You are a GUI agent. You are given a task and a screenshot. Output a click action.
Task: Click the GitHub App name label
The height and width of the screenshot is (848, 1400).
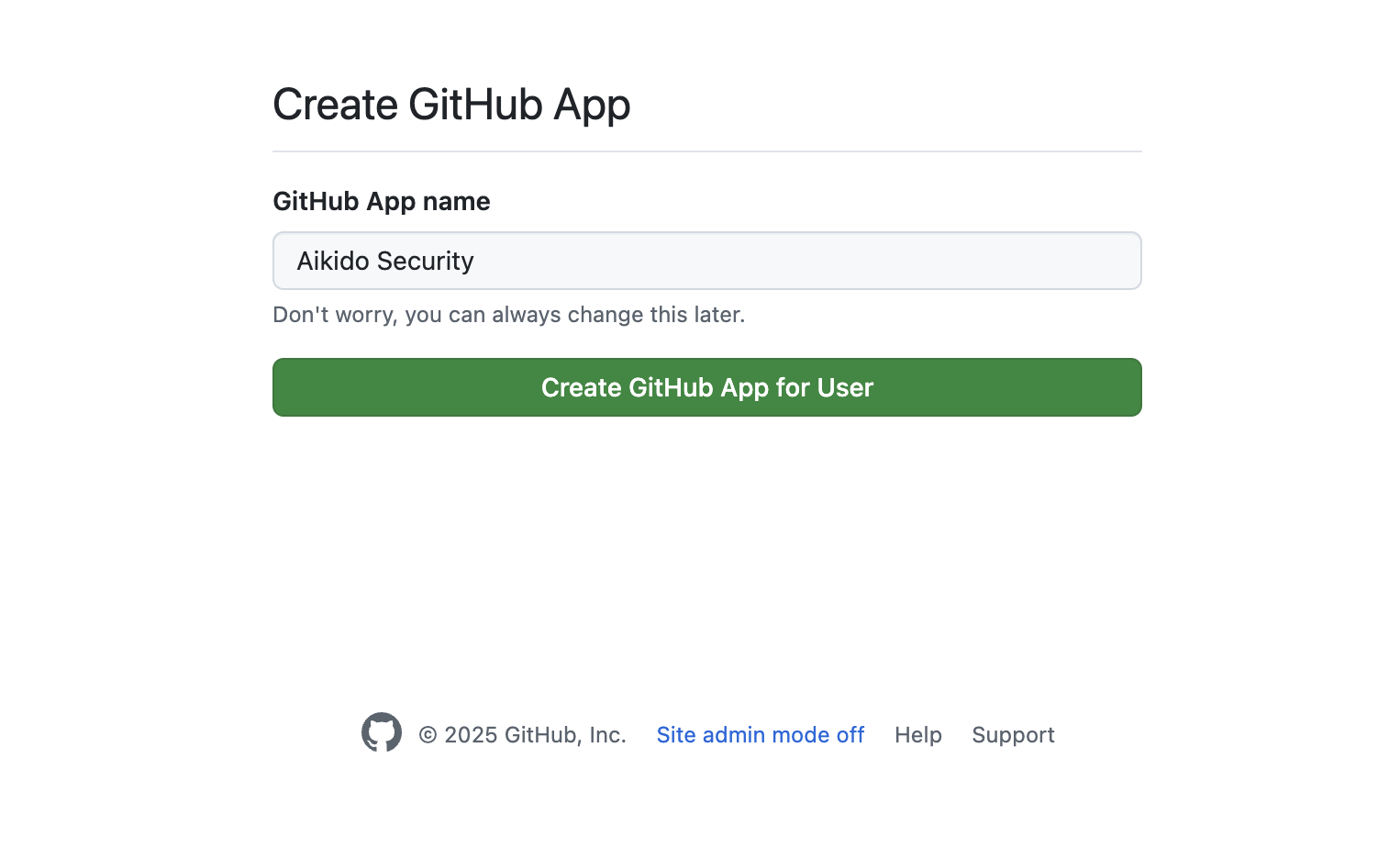pyautogui.click(x=381, y=201)
